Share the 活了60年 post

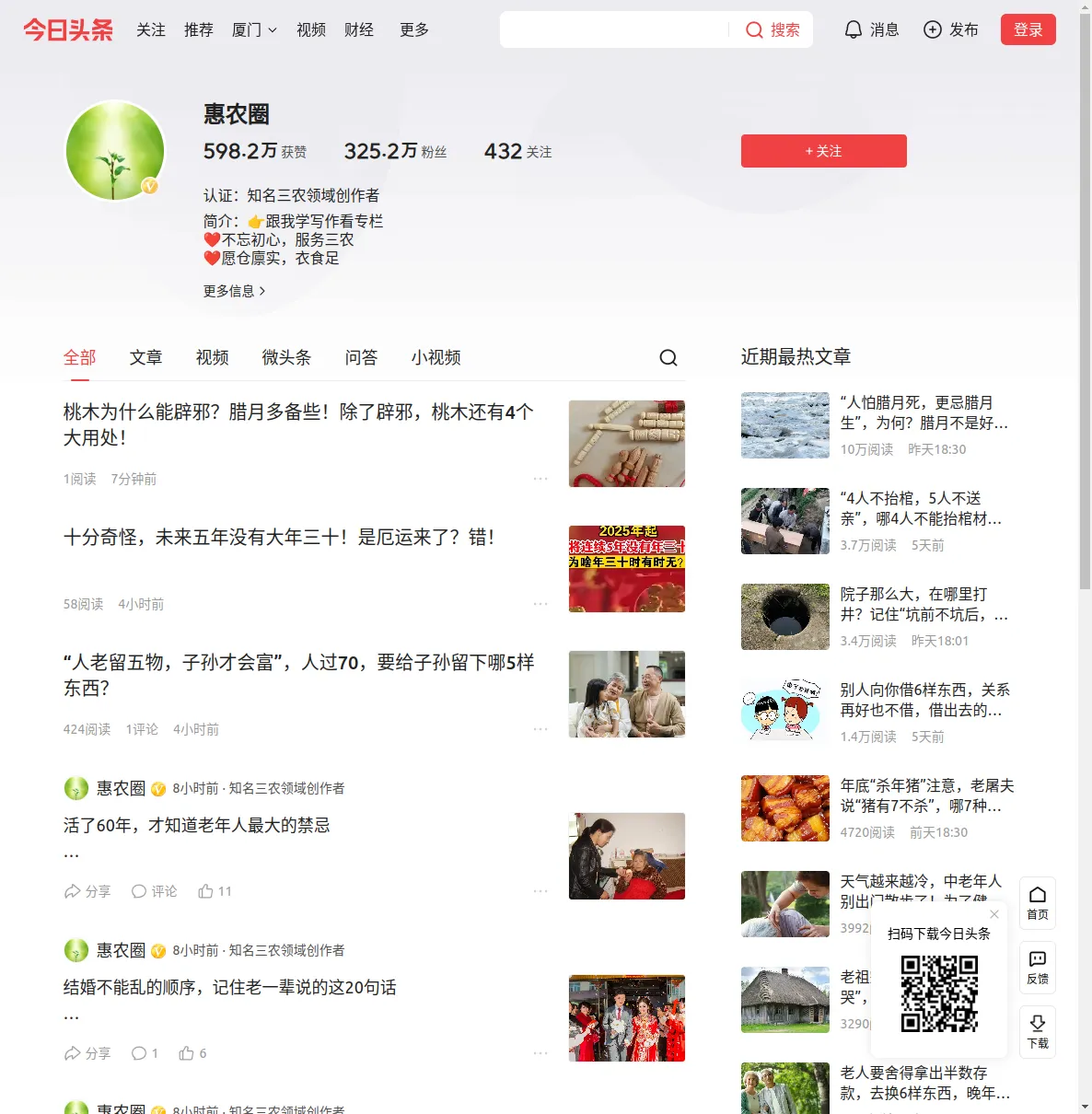click(x=87, y=891)
